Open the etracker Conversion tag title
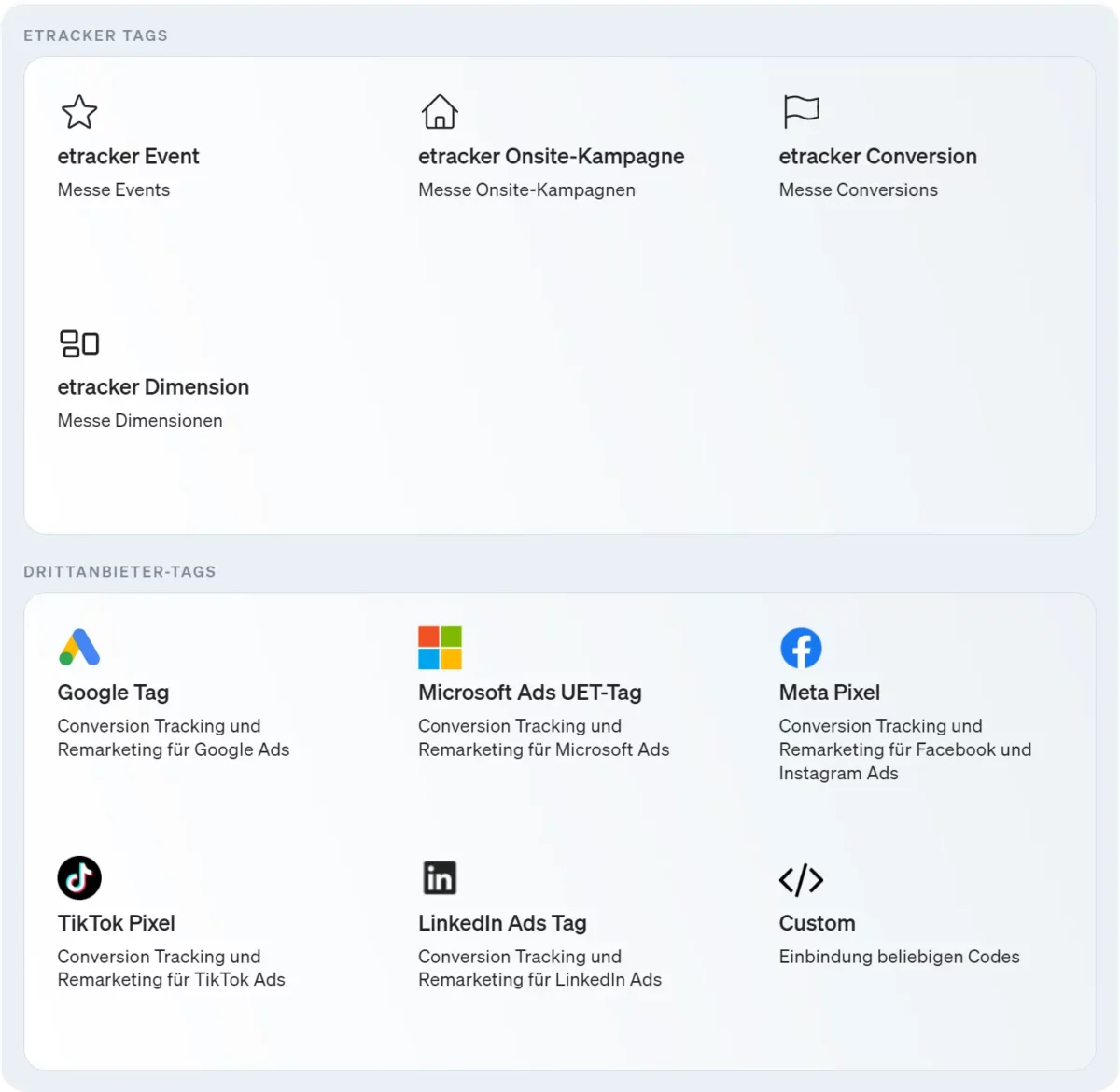The width and height of the screenshot is (1120, 1092). [x=877, y=157]
